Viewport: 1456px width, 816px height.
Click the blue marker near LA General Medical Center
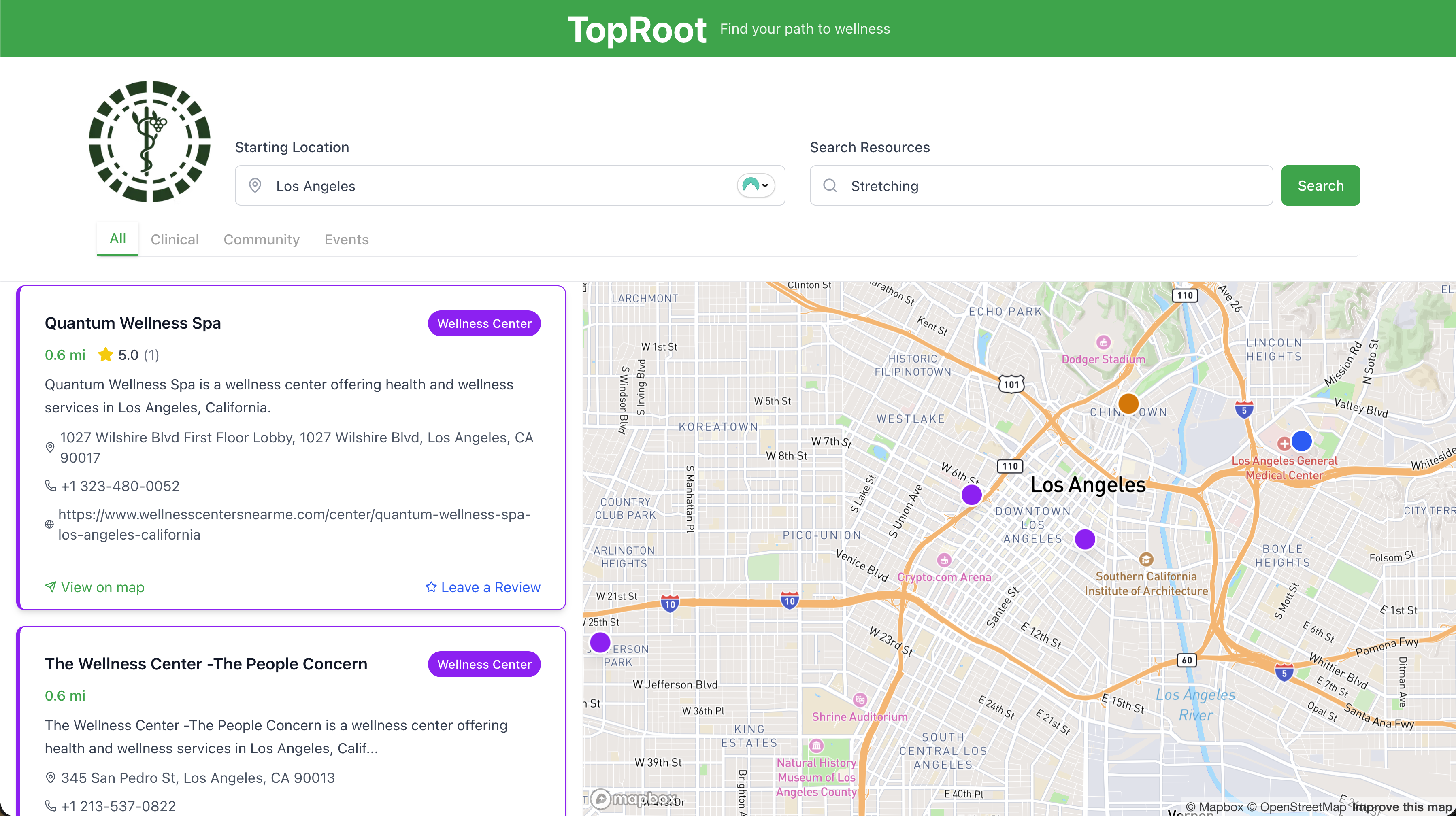pyautogui.click(x=1302, y=441)
